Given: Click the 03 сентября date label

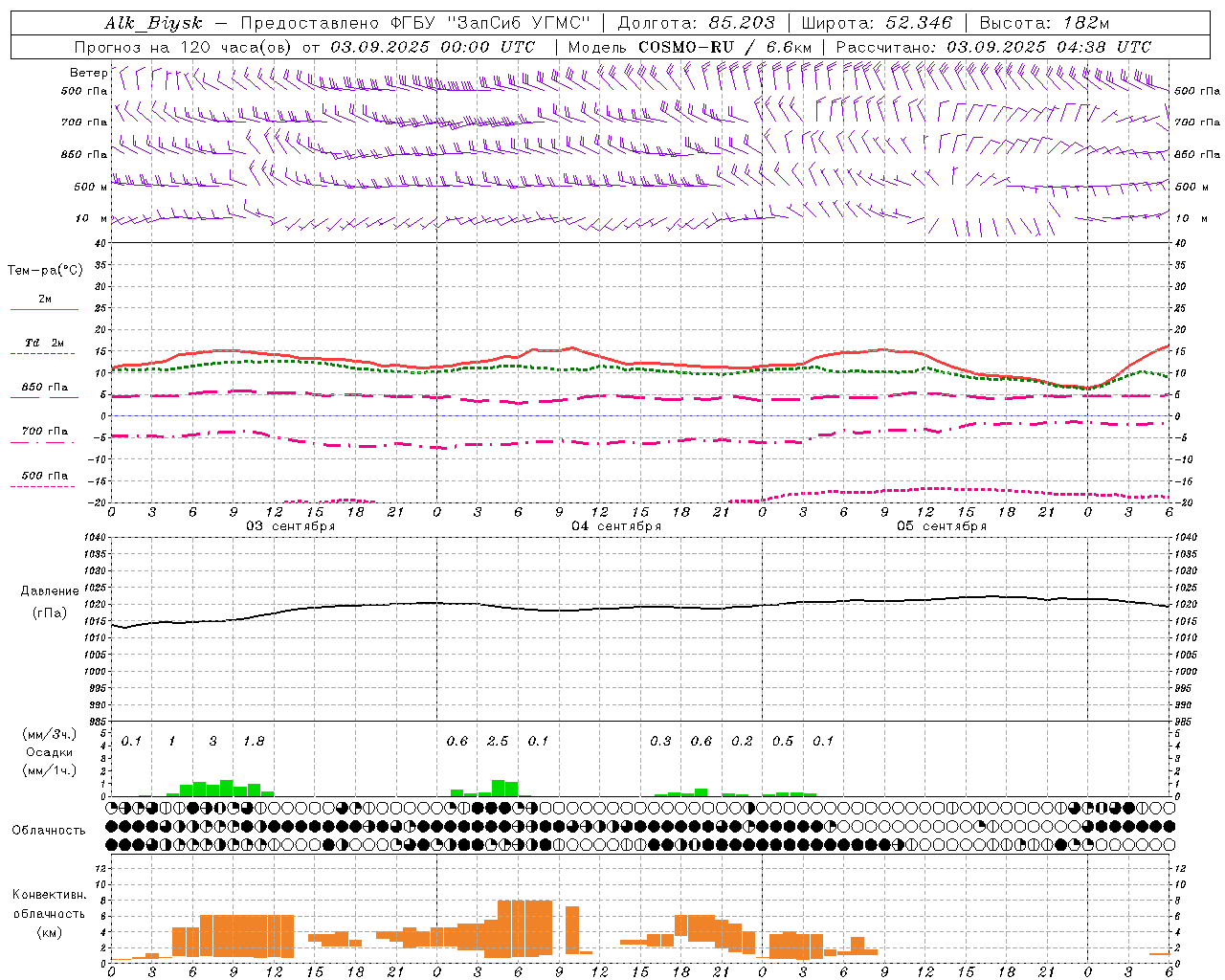Looking at the screenshot, I should pos(291,526).
